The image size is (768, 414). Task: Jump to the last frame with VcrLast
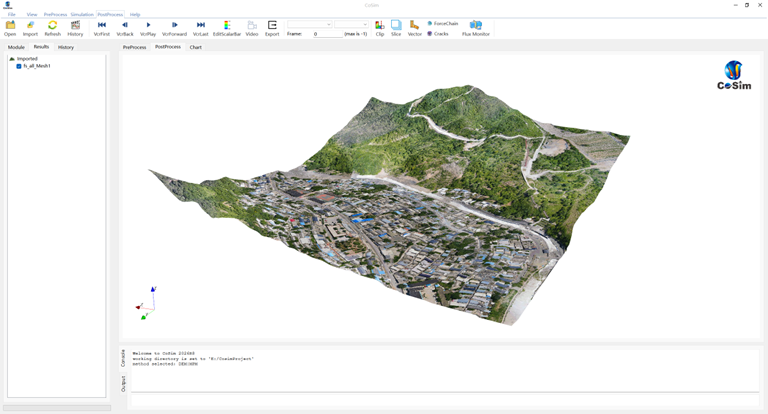[201, 25]
